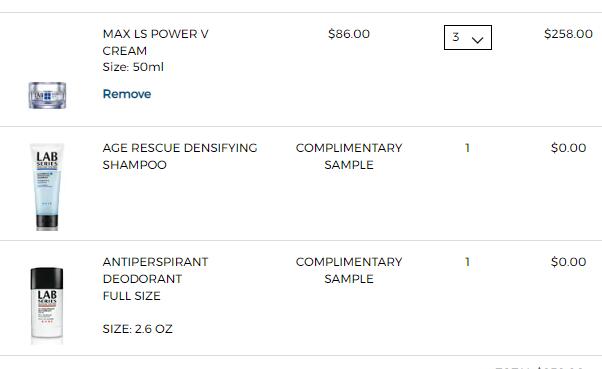
Task: Select MAX LS POWER V CREAM title
Action: click(155, 42)
